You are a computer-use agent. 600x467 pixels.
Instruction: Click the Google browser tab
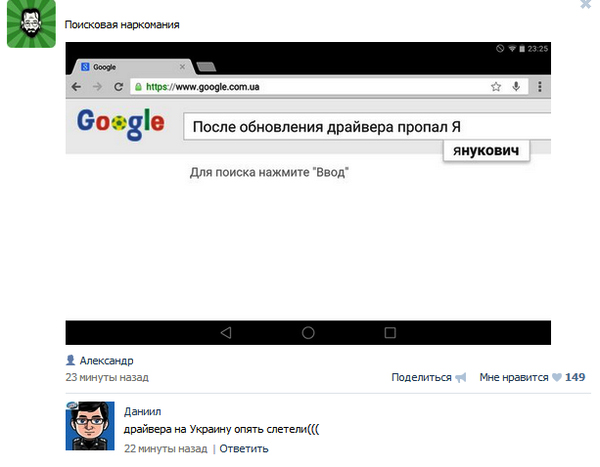(x=132, y=67)
